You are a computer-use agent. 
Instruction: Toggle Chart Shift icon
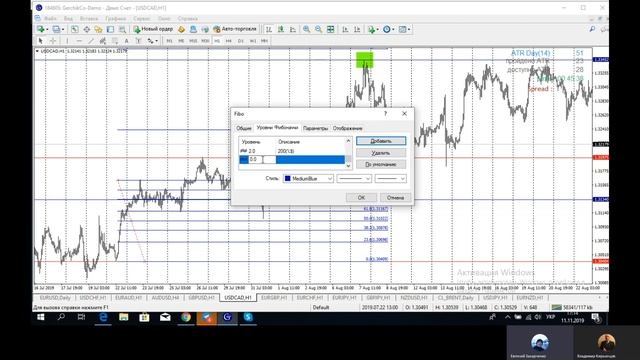[x=357, y=29]
